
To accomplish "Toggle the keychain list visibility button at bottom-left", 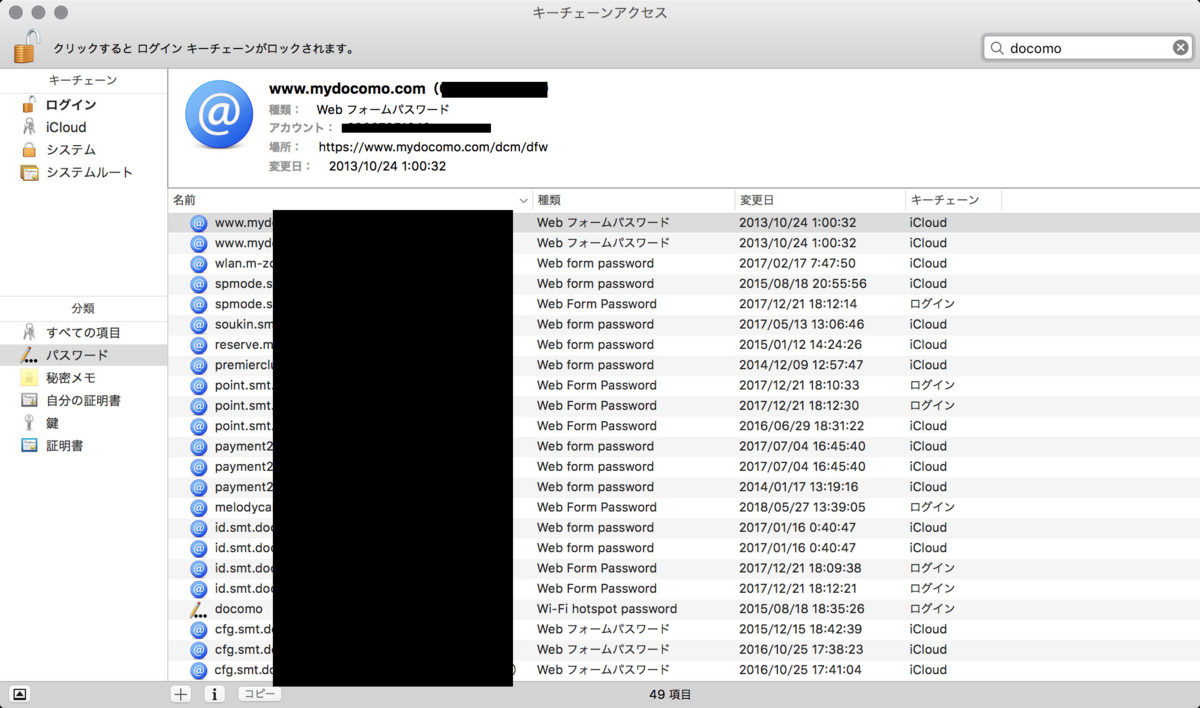I will [x=21, y=694].
